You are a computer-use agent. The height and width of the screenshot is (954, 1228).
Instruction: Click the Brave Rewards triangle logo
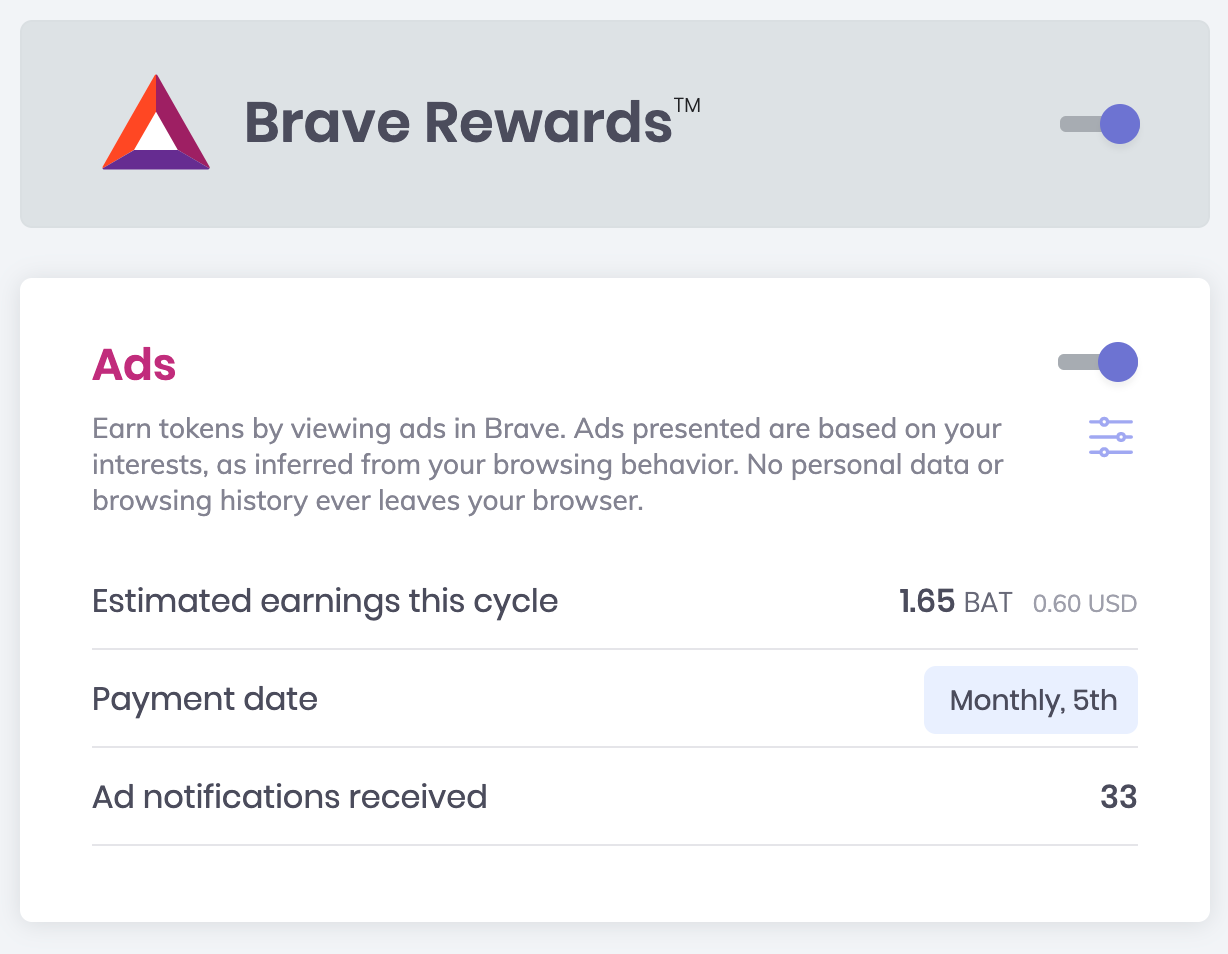tap(156, 124)
